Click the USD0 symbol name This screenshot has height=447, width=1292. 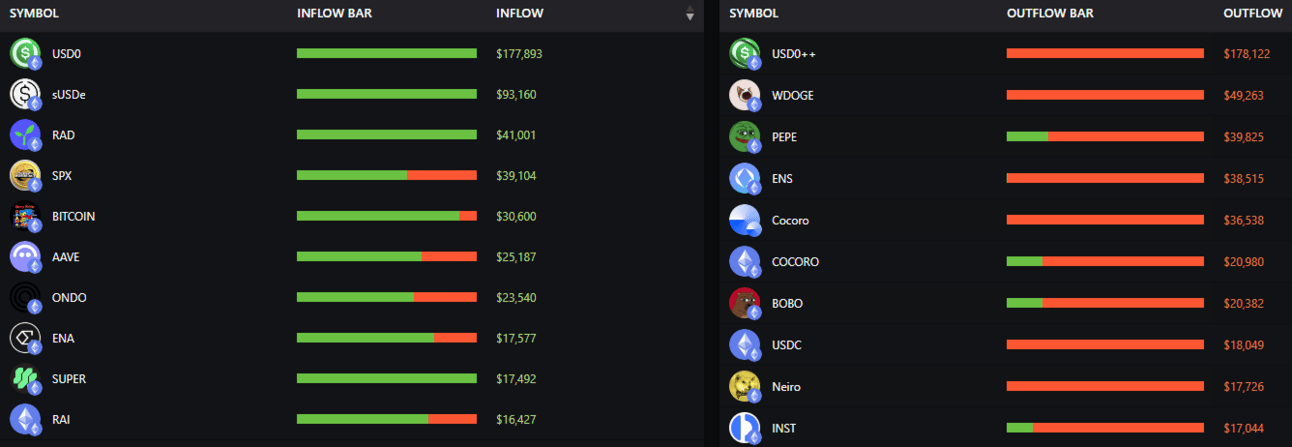[67, 54]
